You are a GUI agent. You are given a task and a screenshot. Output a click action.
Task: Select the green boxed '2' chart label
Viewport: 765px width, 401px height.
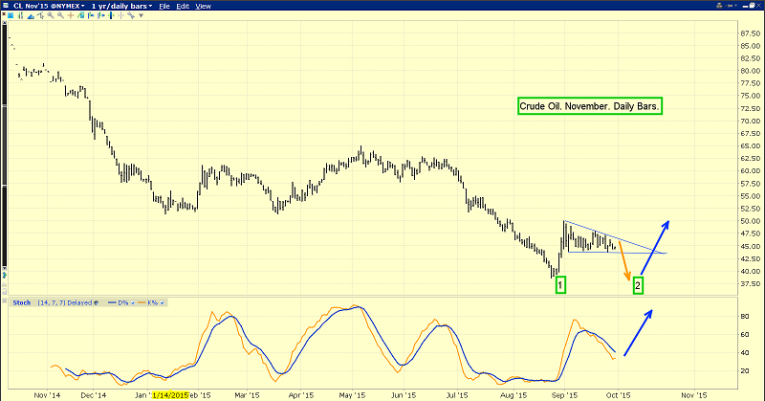tap(637, 285)
